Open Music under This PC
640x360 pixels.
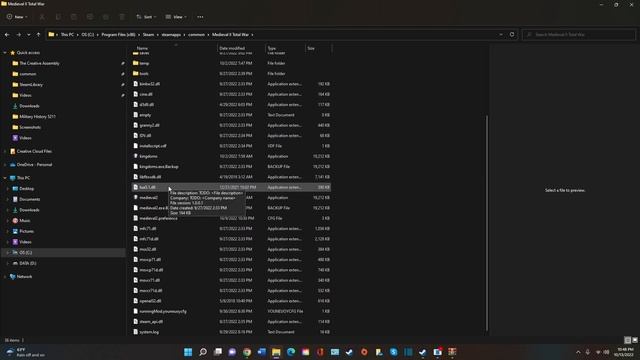pos(24,220)
